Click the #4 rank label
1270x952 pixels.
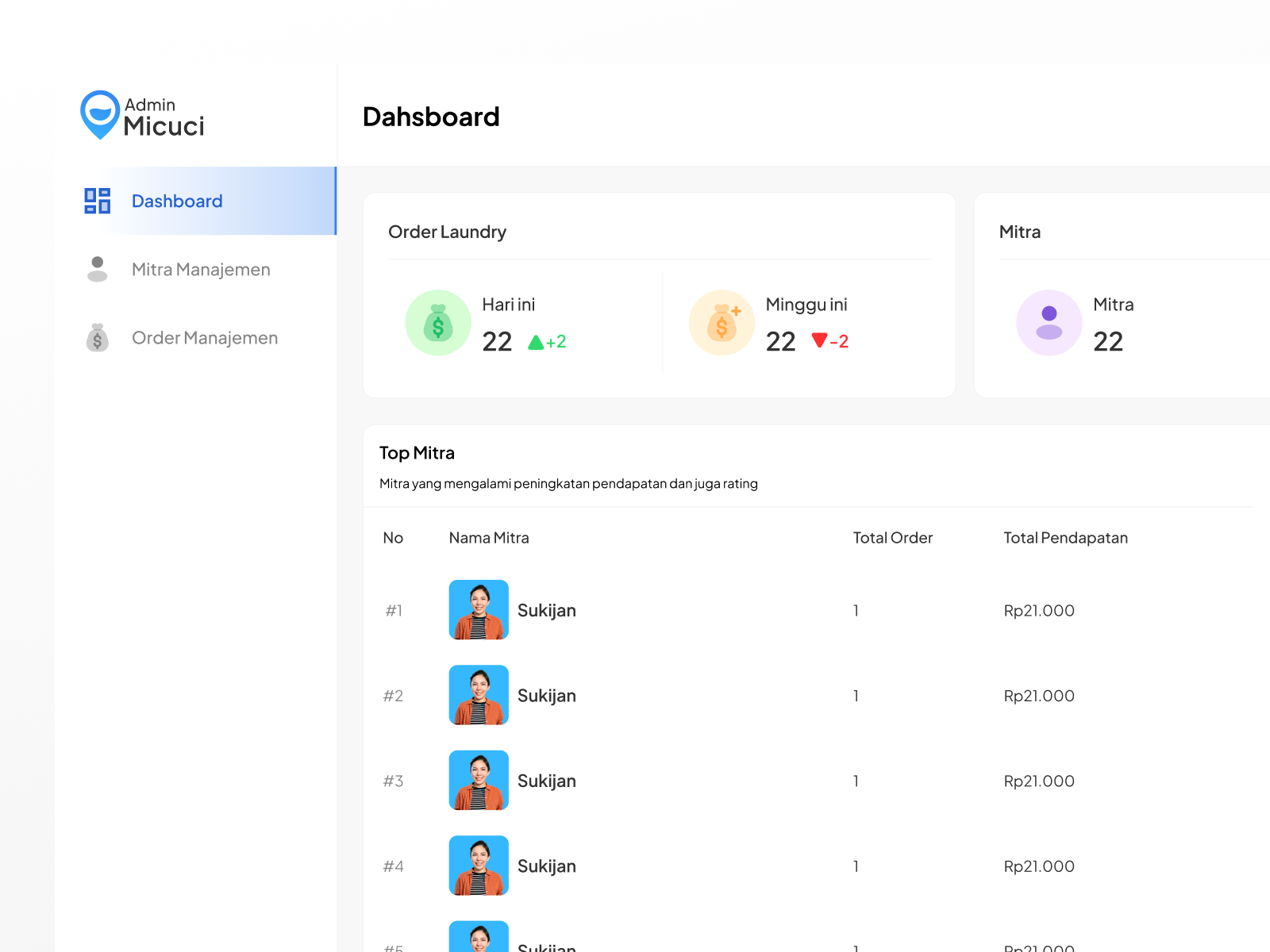pyautogui.click(x=393, y=866)
